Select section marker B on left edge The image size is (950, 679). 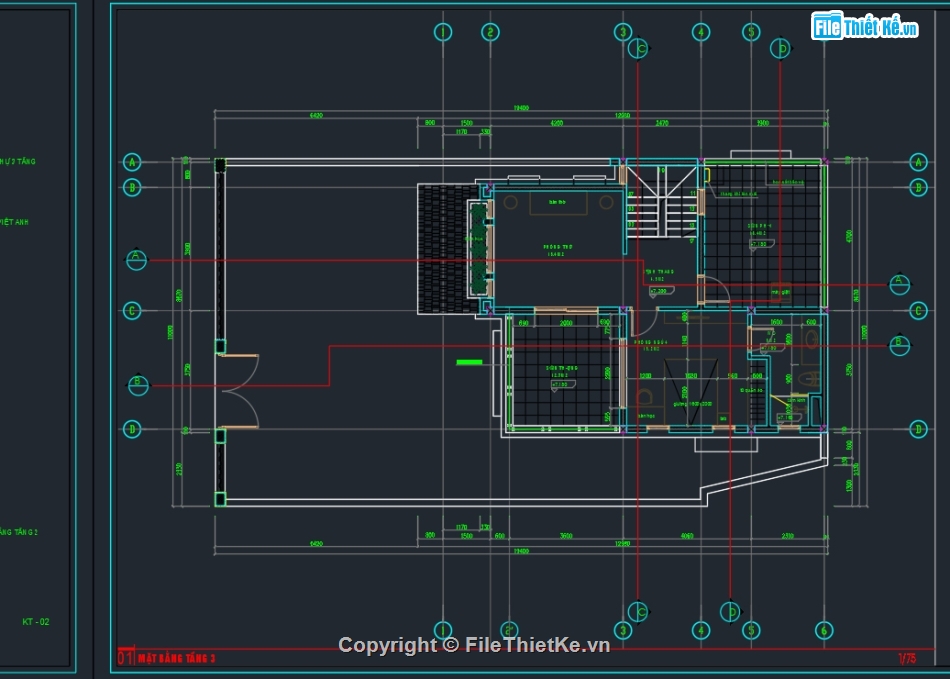(x=137, y=384)
